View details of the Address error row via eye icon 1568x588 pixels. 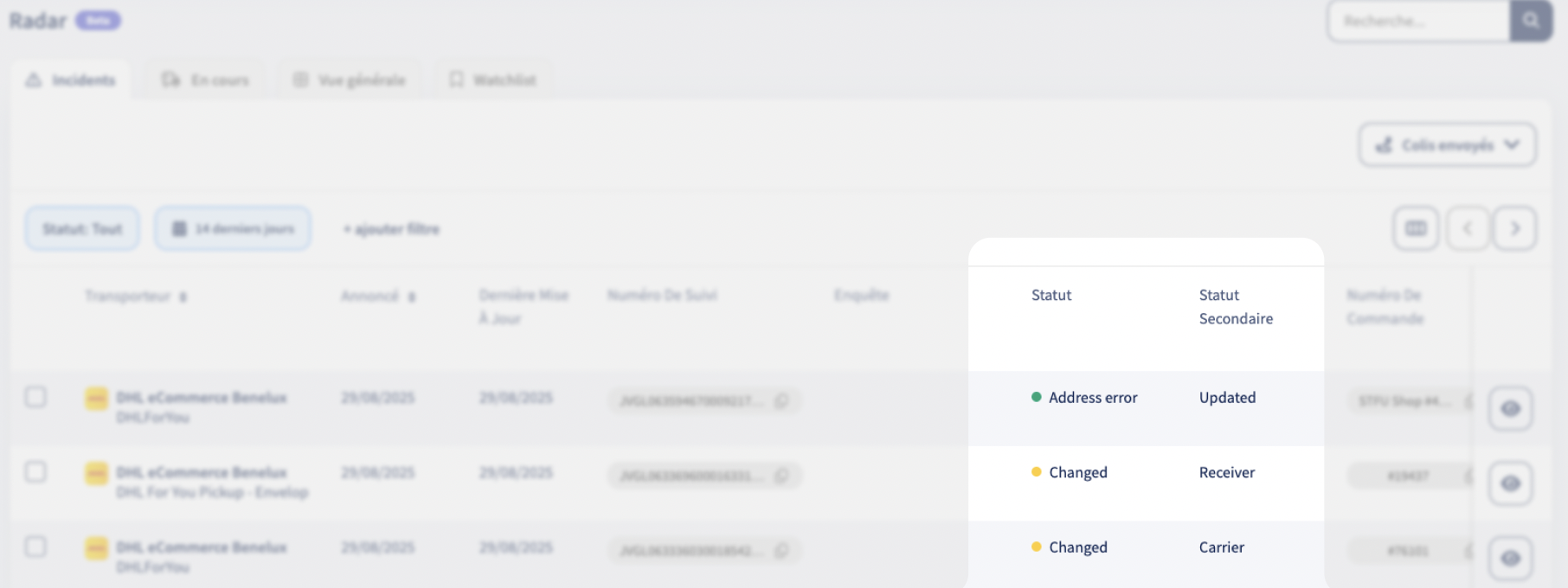point(1511,408)
